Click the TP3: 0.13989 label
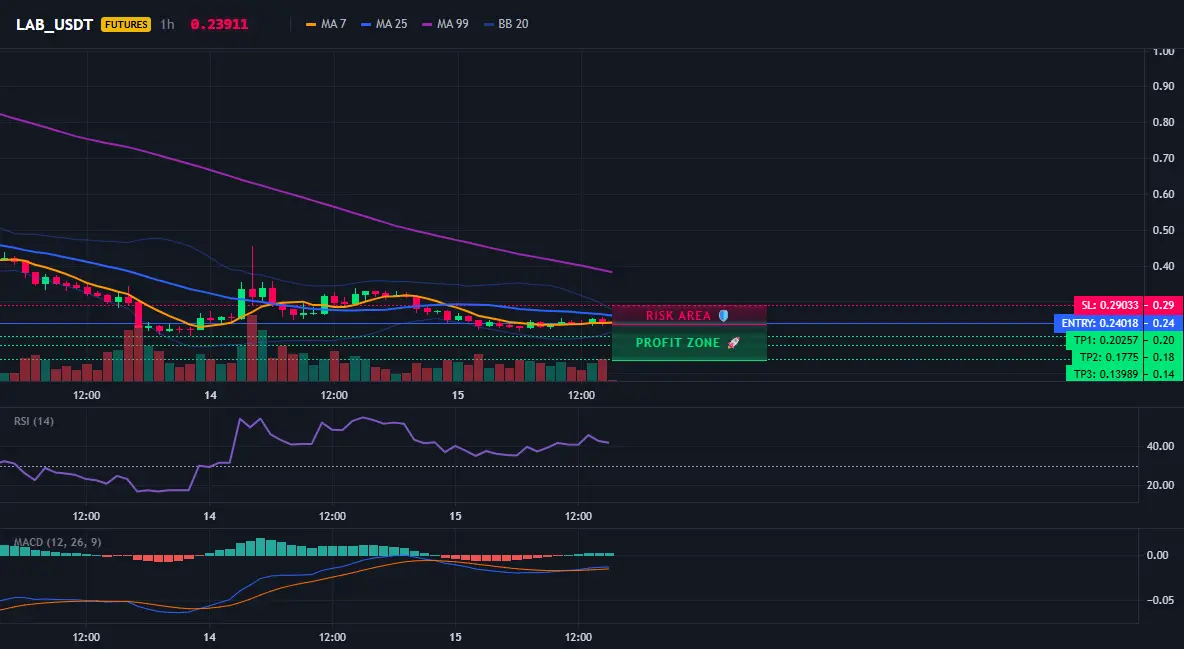Screen dimensions: 1184x649 [1105, 374]
